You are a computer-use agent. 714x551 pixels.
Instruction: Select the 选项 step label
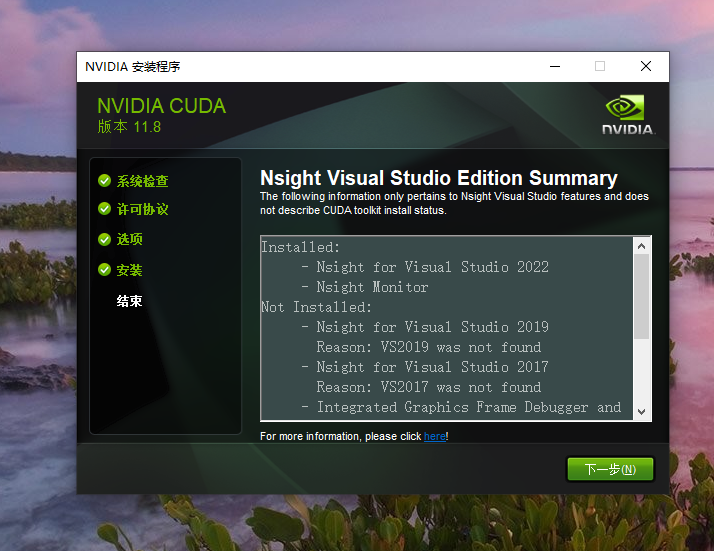tap(129, 239)
